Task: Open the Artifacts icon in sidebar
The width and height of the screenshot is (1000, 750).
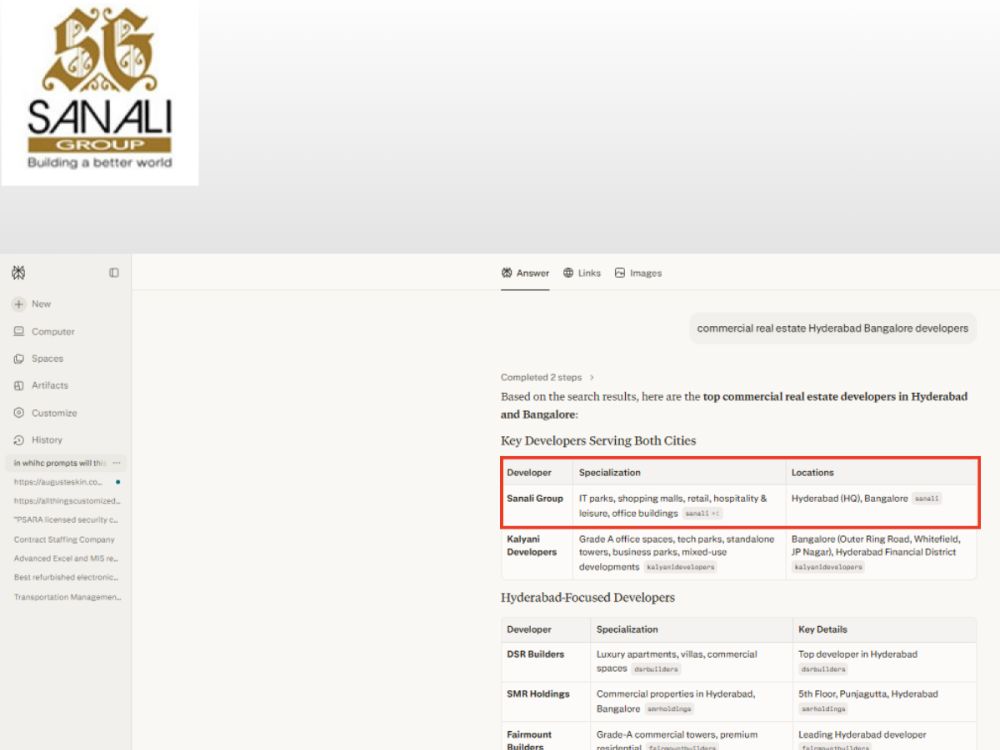Action: click(x=19, y=385)
